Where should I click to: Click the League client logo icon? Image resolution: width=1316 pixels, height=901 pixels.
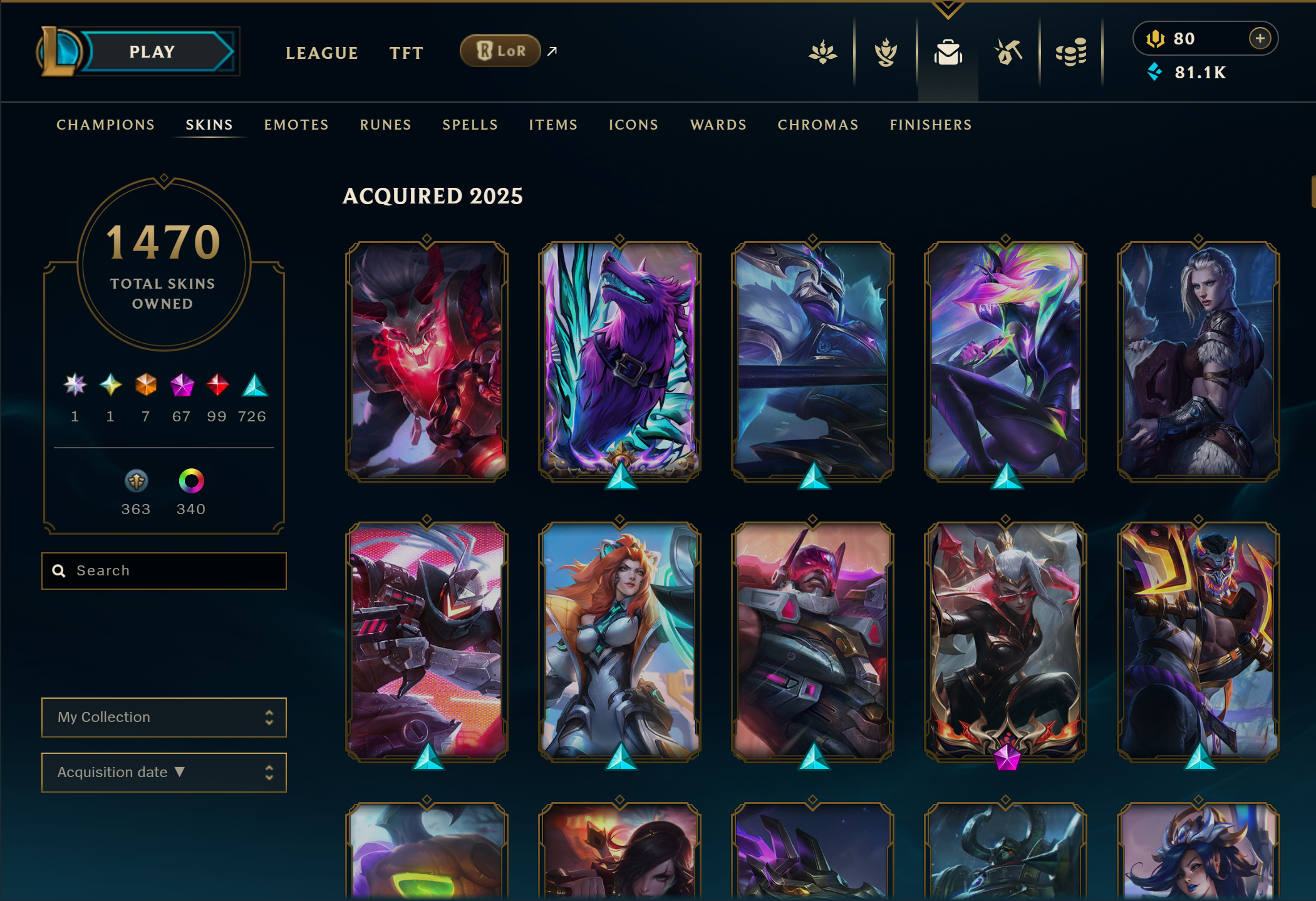pyautogui.click(x=60, y=52)
